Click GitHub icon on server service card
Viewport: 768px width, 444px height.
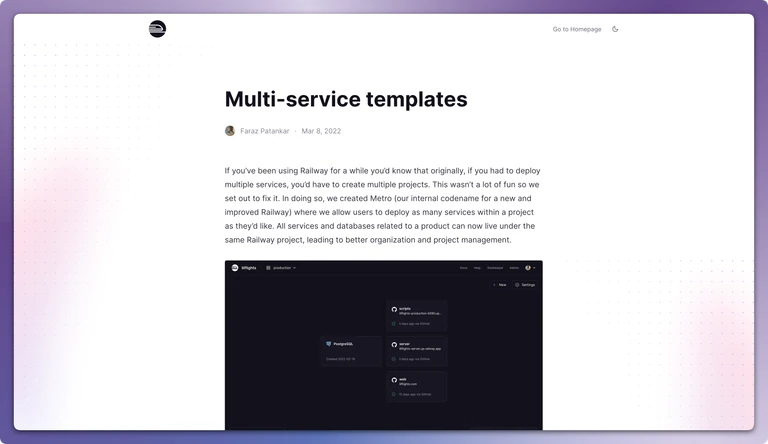click(394, 345)
